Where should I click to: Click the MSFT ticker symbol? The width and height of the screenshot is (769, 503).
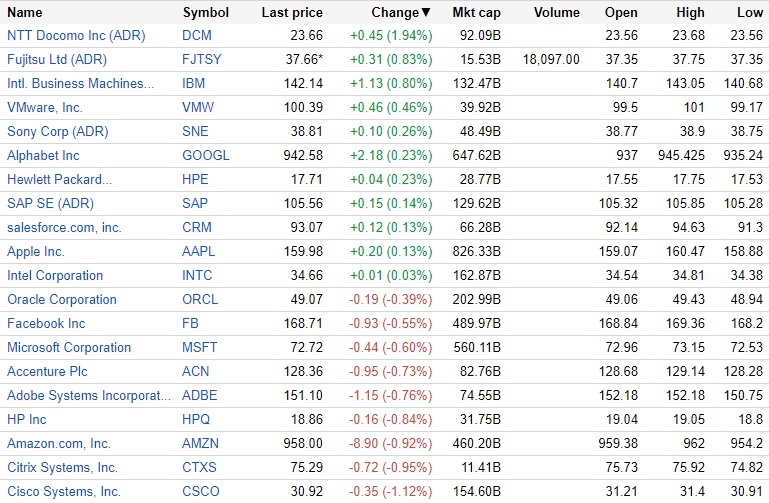coord(199,348)
